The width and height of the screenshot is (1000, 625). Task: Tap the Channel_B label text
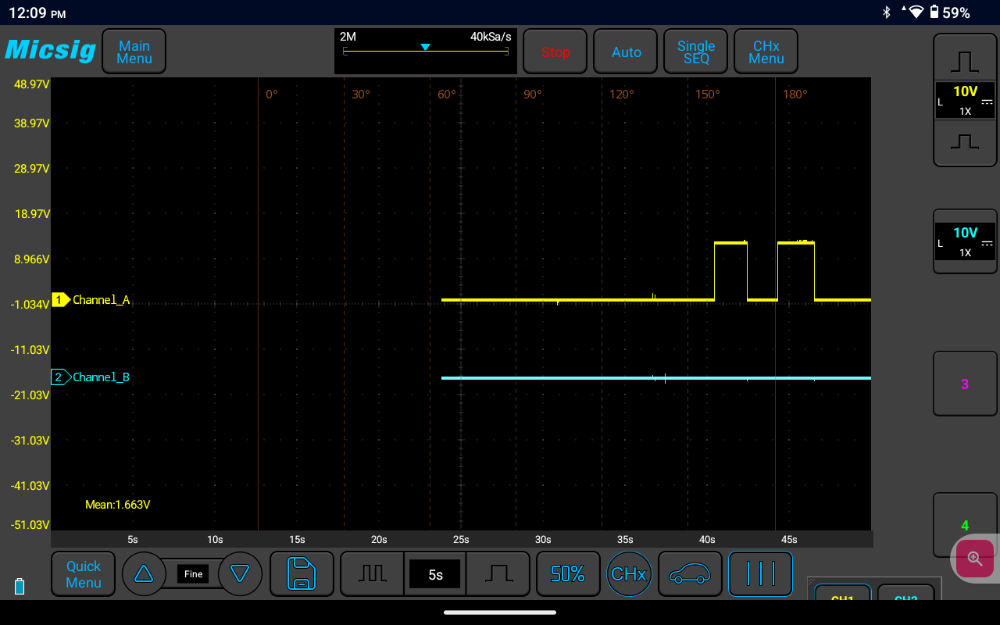tap(101, 377)
